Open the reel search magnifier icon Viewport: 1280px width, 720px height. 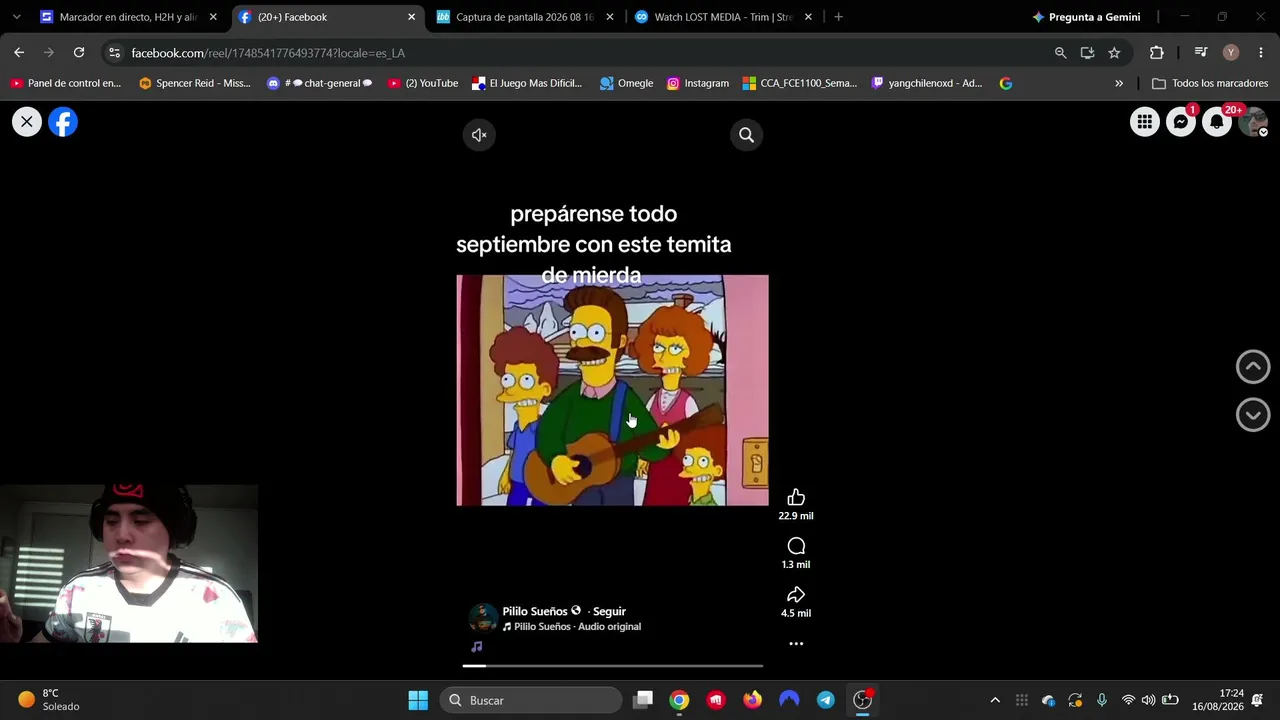746,135
